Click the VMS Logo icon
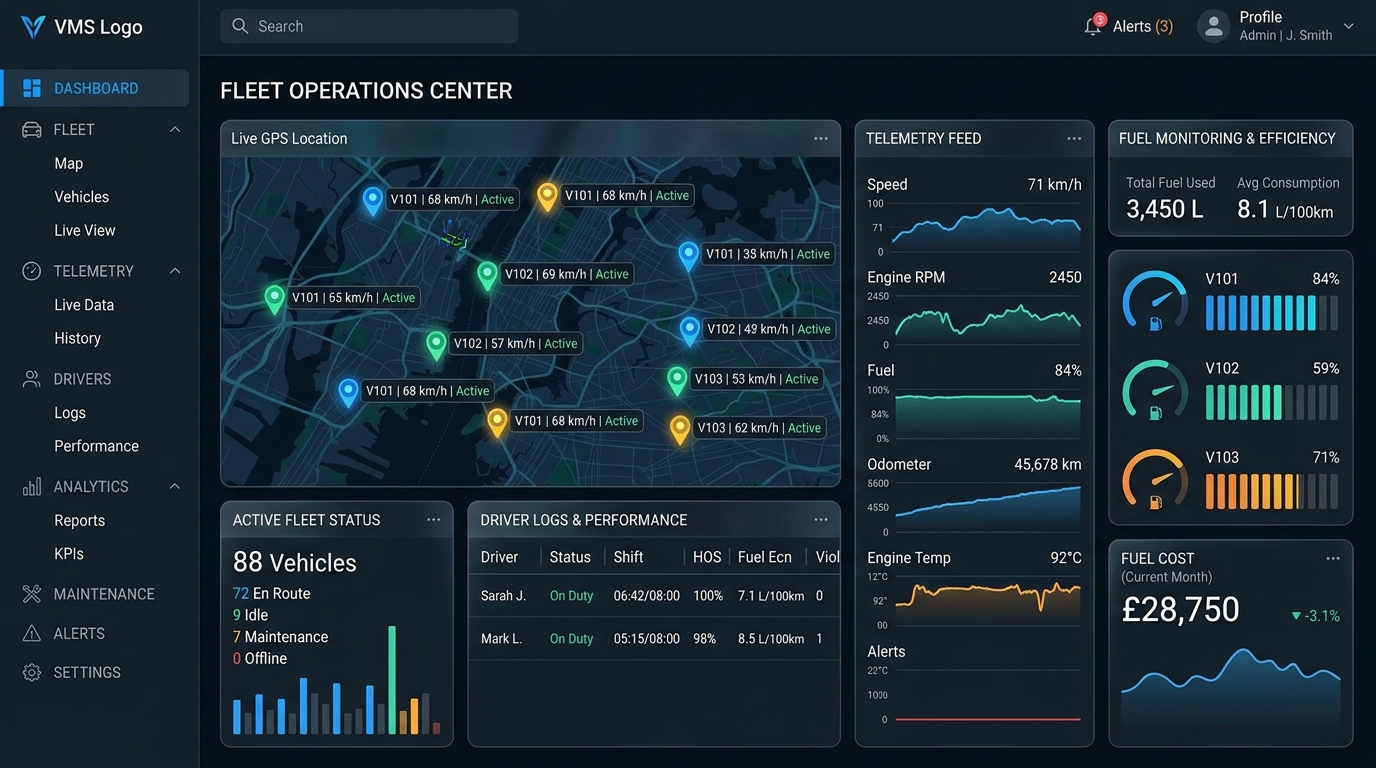Screen dimensions: 1376x768 tap(33, 27)
